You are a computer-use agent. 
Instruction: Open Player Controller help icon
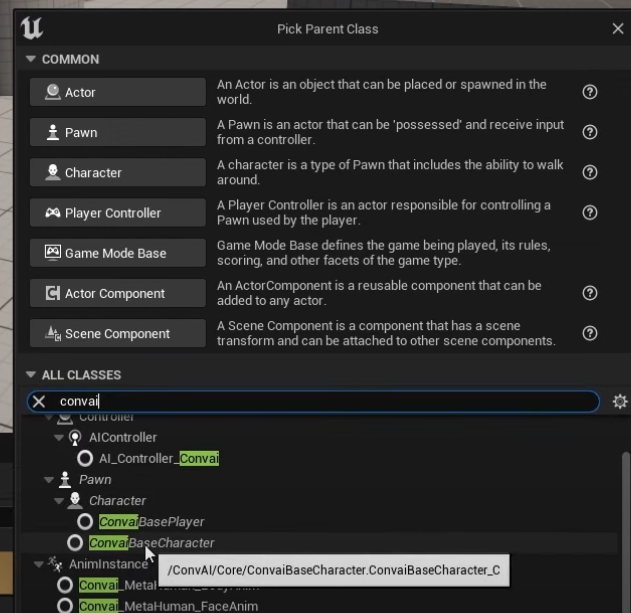pos(589,213)
